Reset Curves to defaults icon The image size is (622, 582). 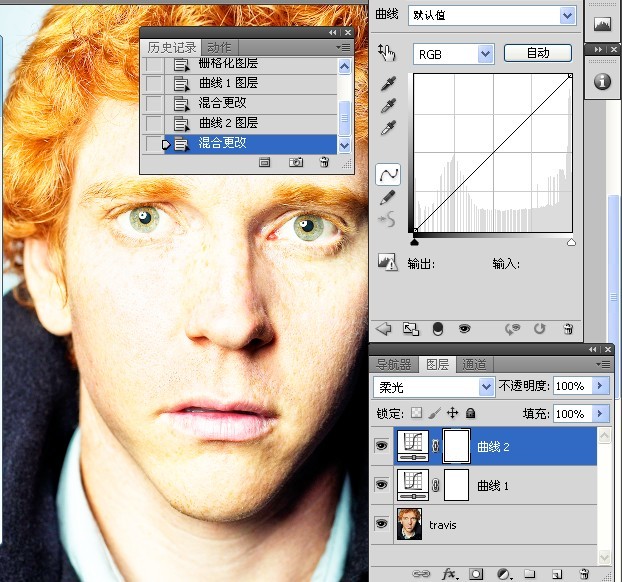coord(539,329)
